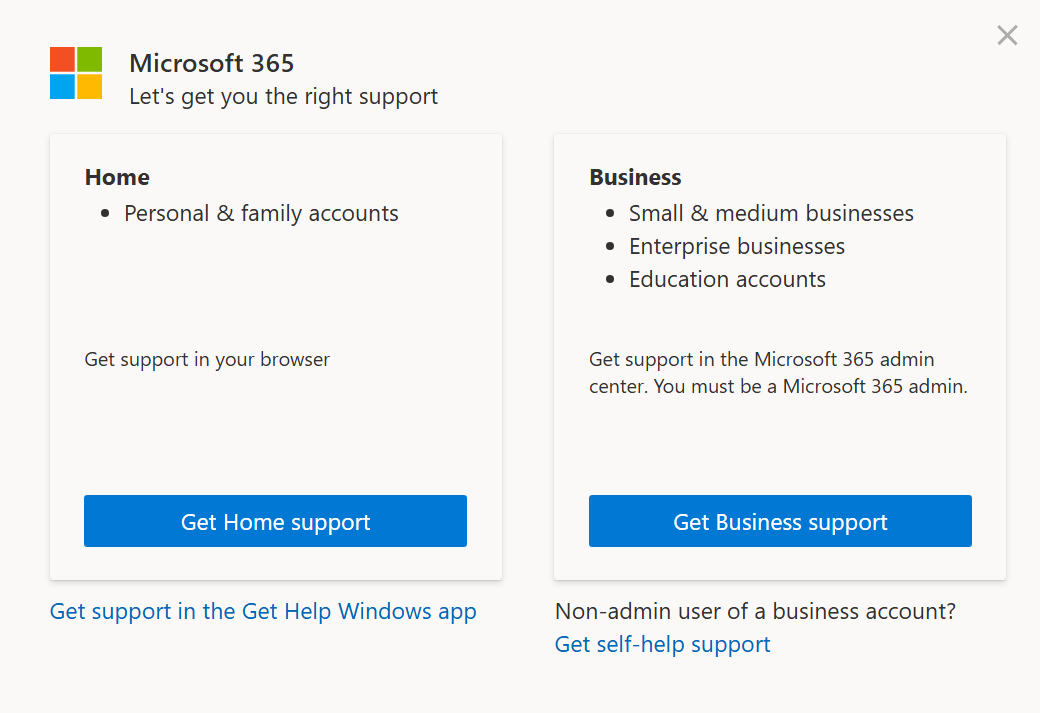This screenshot has width=1040, height=713.
Task: Click the yellow square of Microsoft logo
Action: (x=90, y=87)
